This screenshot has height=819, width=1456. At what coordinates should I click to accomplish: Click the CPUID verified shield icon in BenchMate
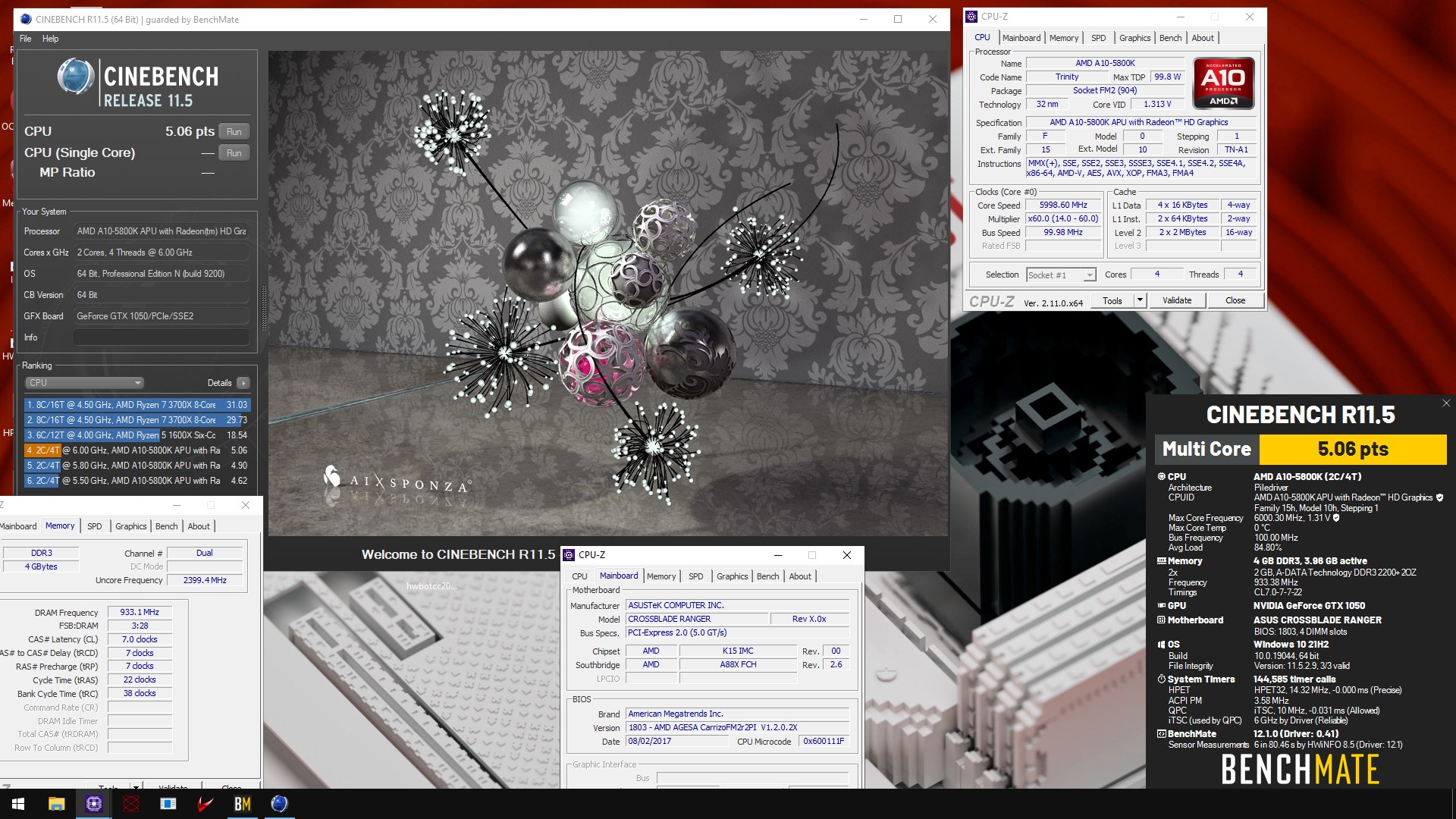click(1439, 497)
